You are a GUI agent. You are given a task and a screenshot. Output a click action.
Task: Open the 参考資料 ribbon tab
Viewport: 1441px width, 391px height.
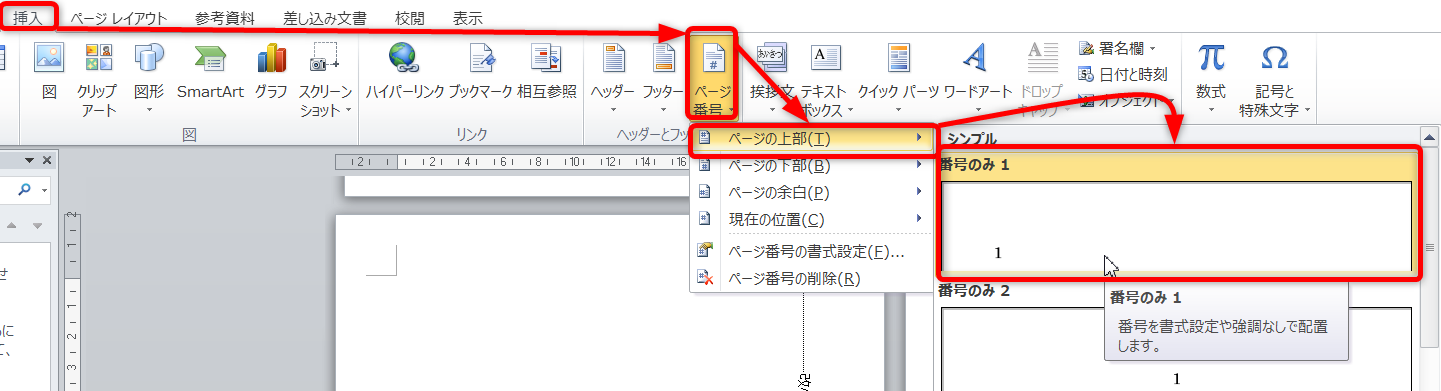pyautogui.click(x=225, y=18)
